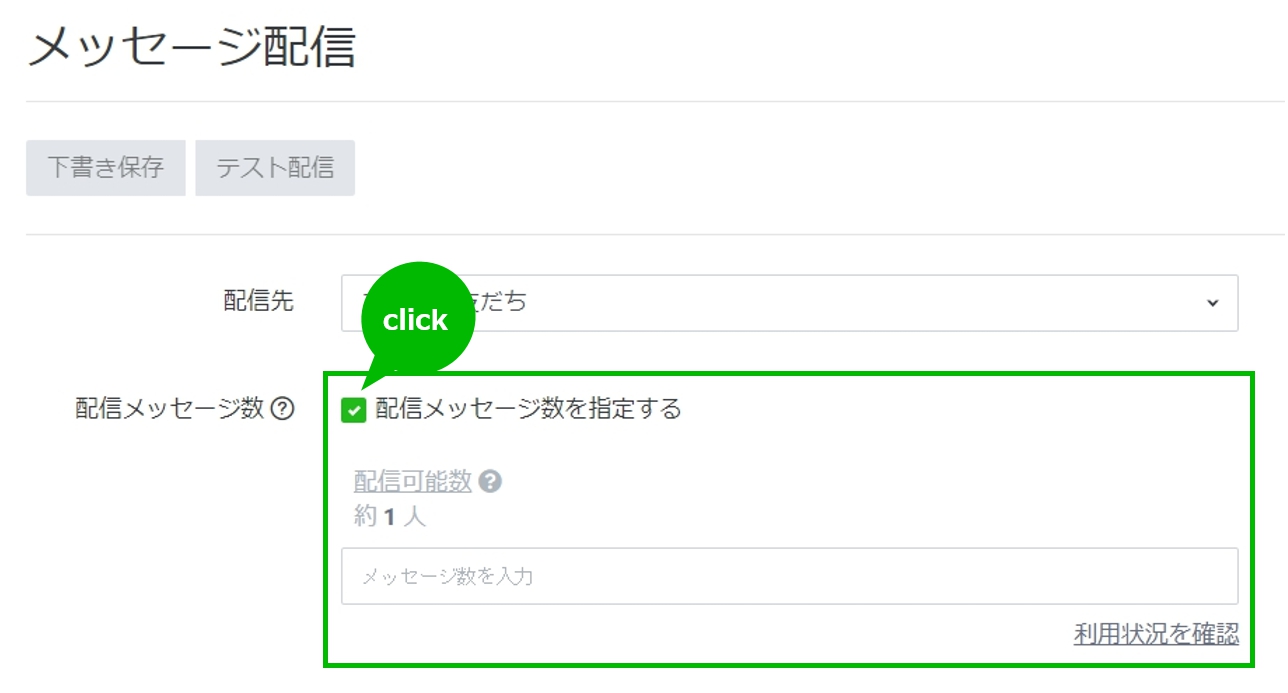Click the 約 1 人 count text
Viewport: 1288px width, 693px height.
(x=390, y=517)
